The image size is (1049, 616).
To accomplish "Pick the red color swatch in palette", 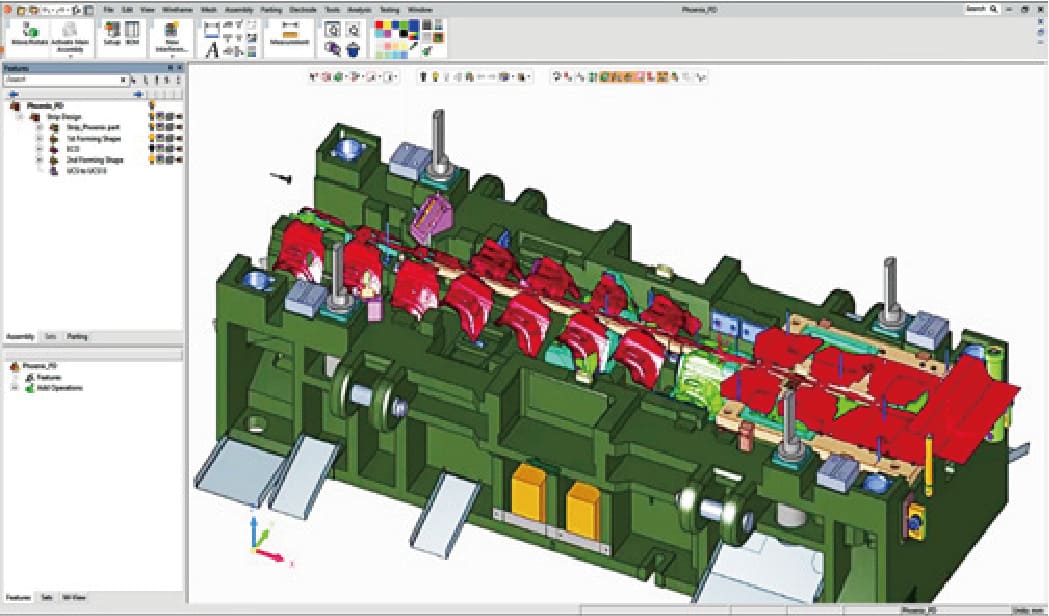I will (379, 25).
